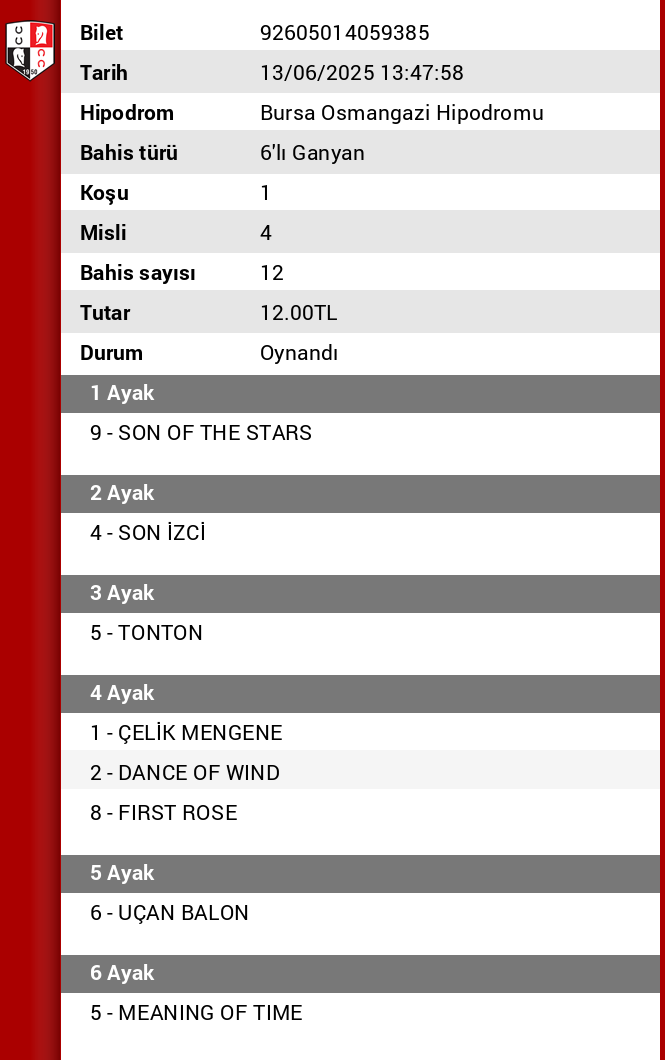
Task: Click the Tutar amount 12.00TL
Action: pos(298,313)
